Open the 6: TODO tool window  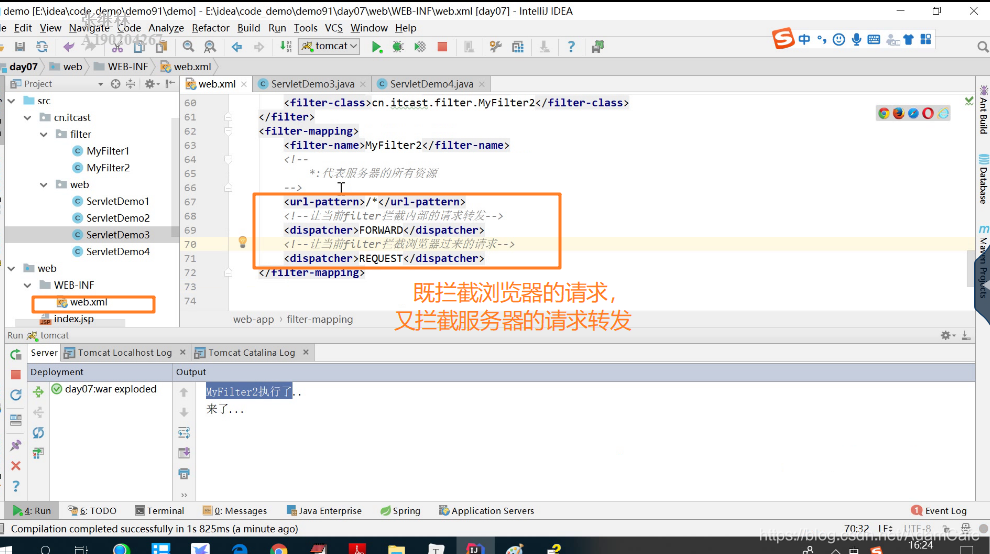point(92,511)
